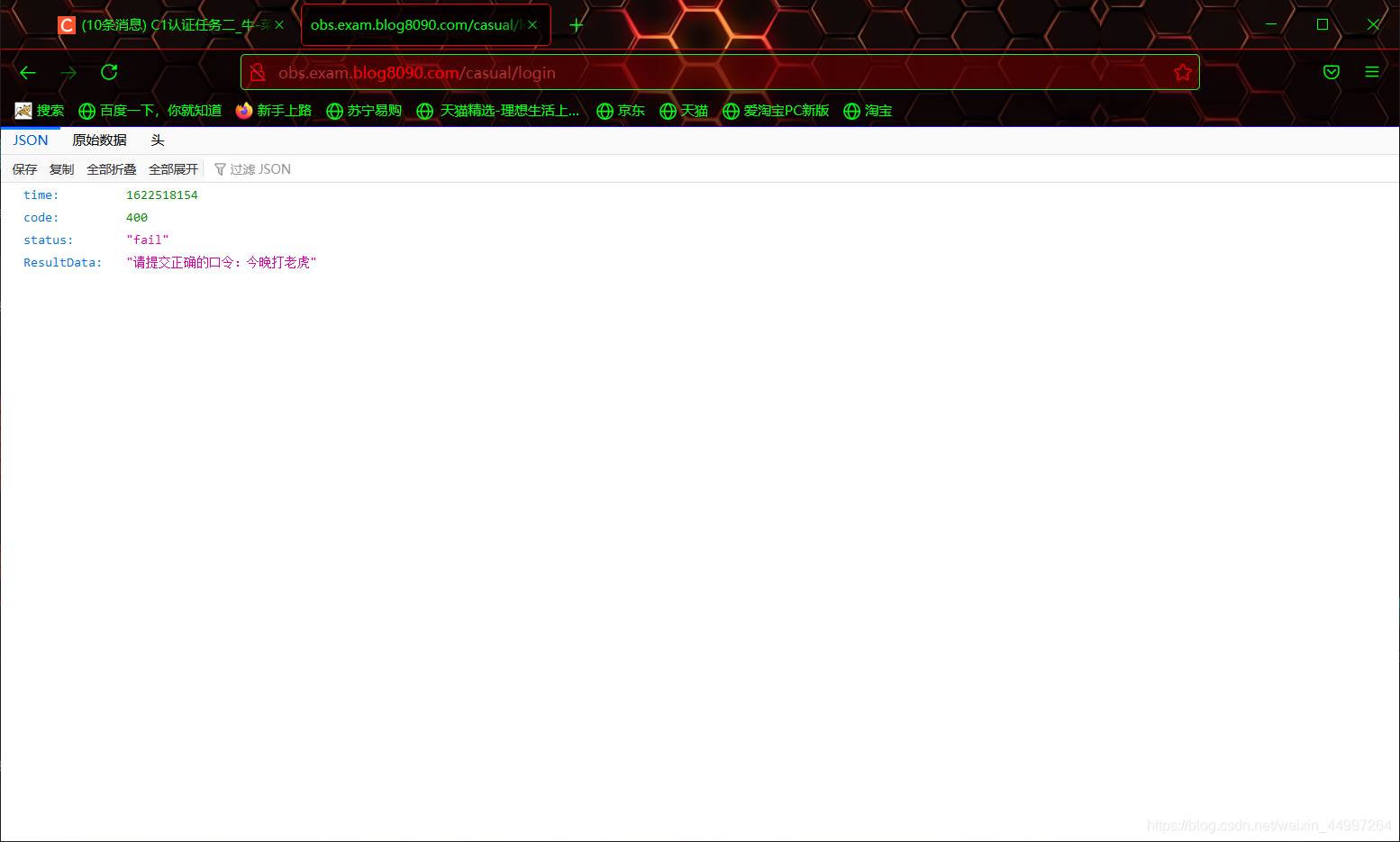Click the time: key label
This screenshot has width=1400, height=842.
(x=41, y=195)
